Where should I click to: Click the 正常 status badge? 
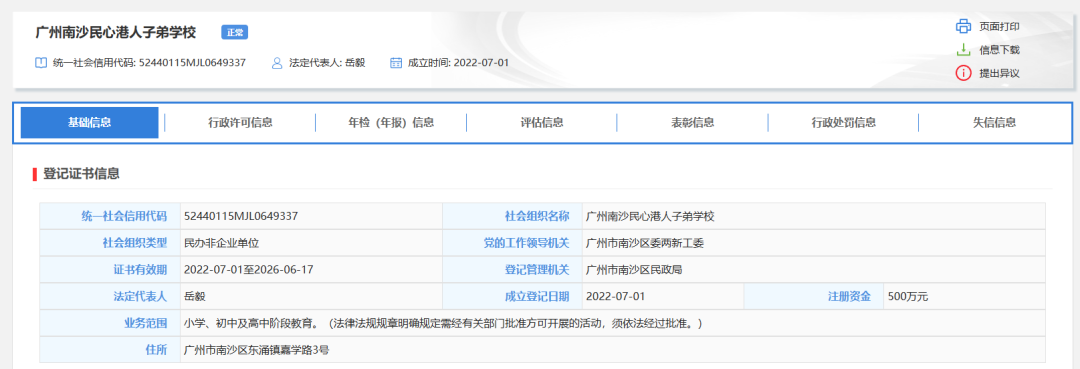pyautogui.click(x=234, y=32)
